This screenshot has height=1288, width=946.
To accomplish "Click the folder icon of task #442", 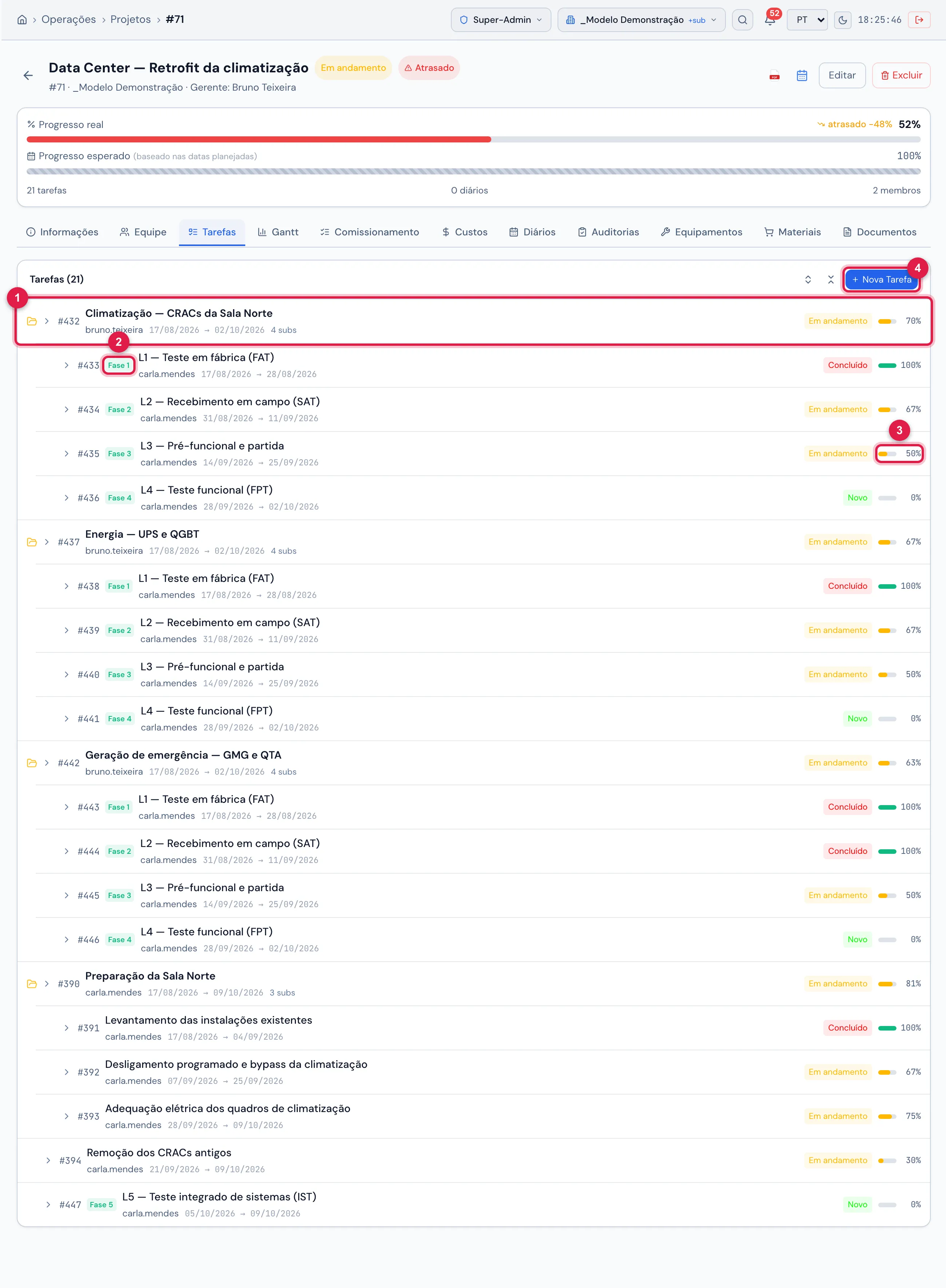I will [x=32, y=763].
